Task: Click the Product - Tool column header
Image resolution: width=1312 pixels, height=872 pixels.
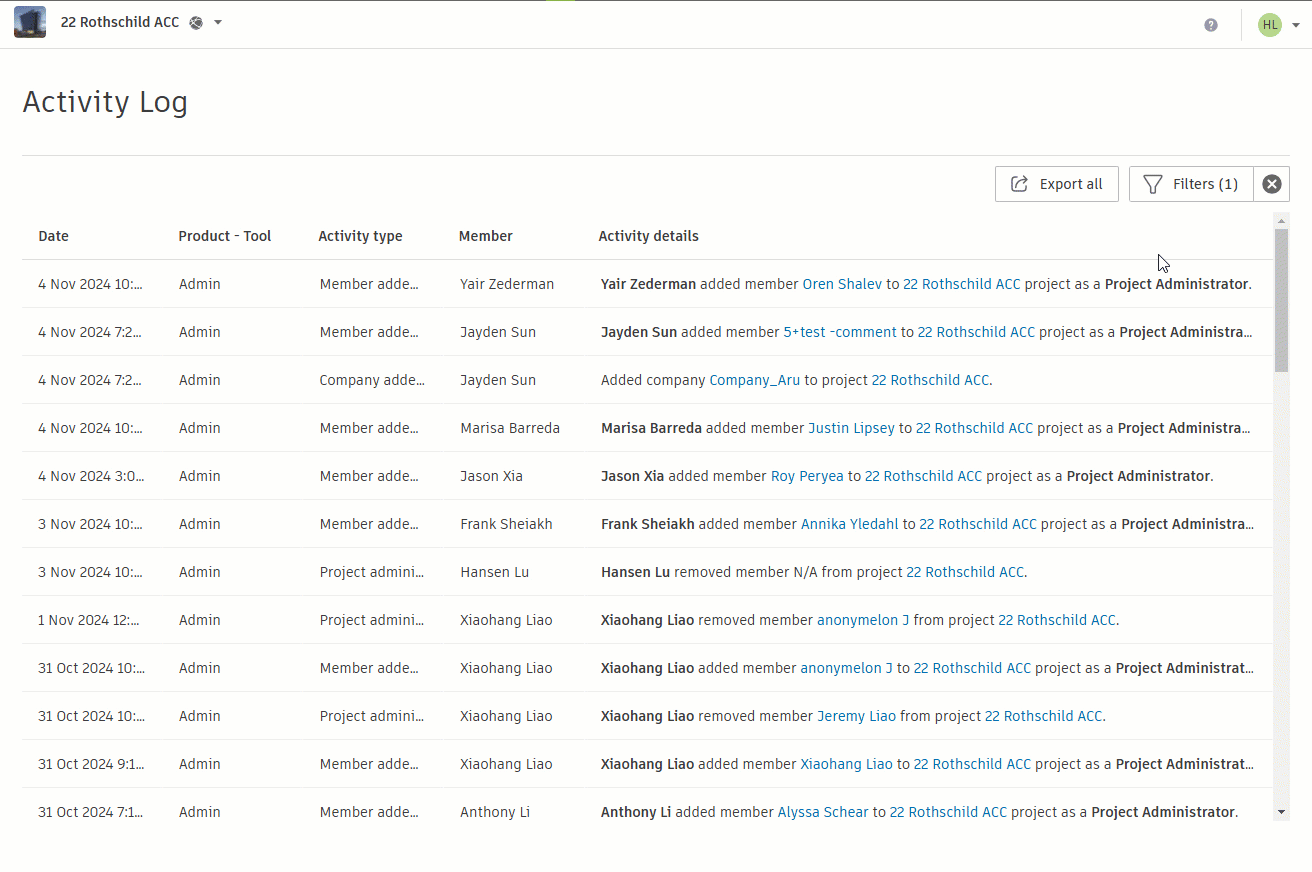Action: [x=225, y=237]
